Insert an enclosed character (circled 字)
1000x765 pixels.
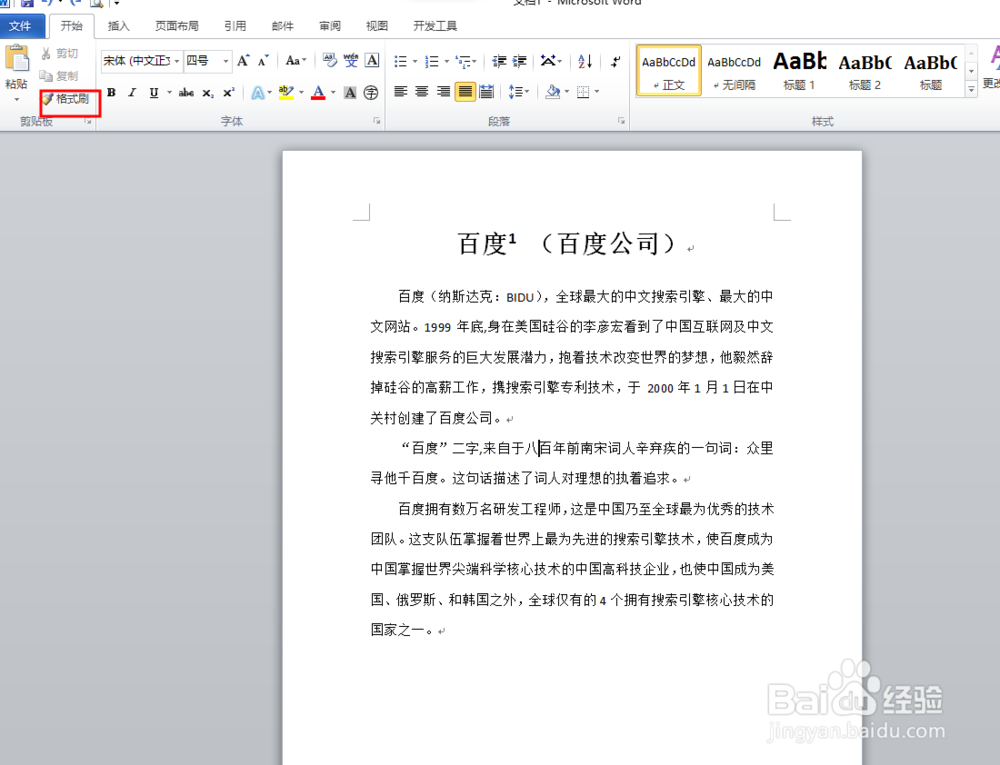pos(371,93)
